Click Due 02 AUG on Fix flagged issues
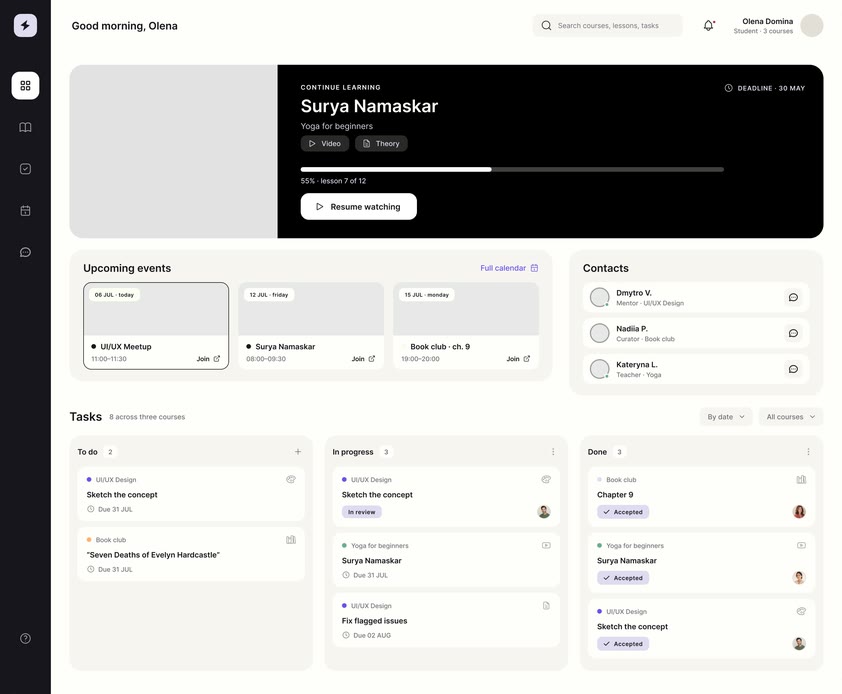 (367, 635)
